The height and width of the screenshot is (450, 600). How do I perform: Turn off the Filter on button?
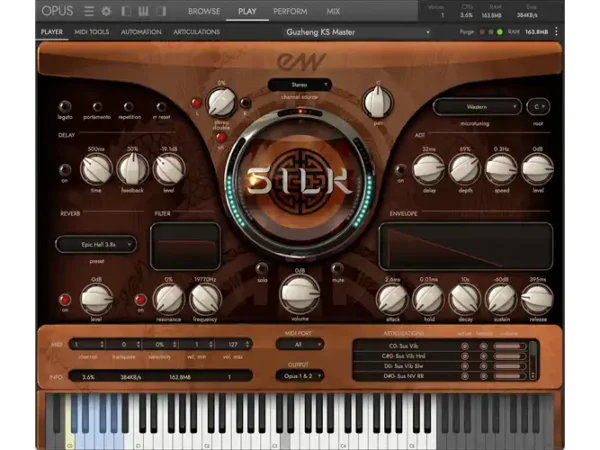tap(140, 299)
